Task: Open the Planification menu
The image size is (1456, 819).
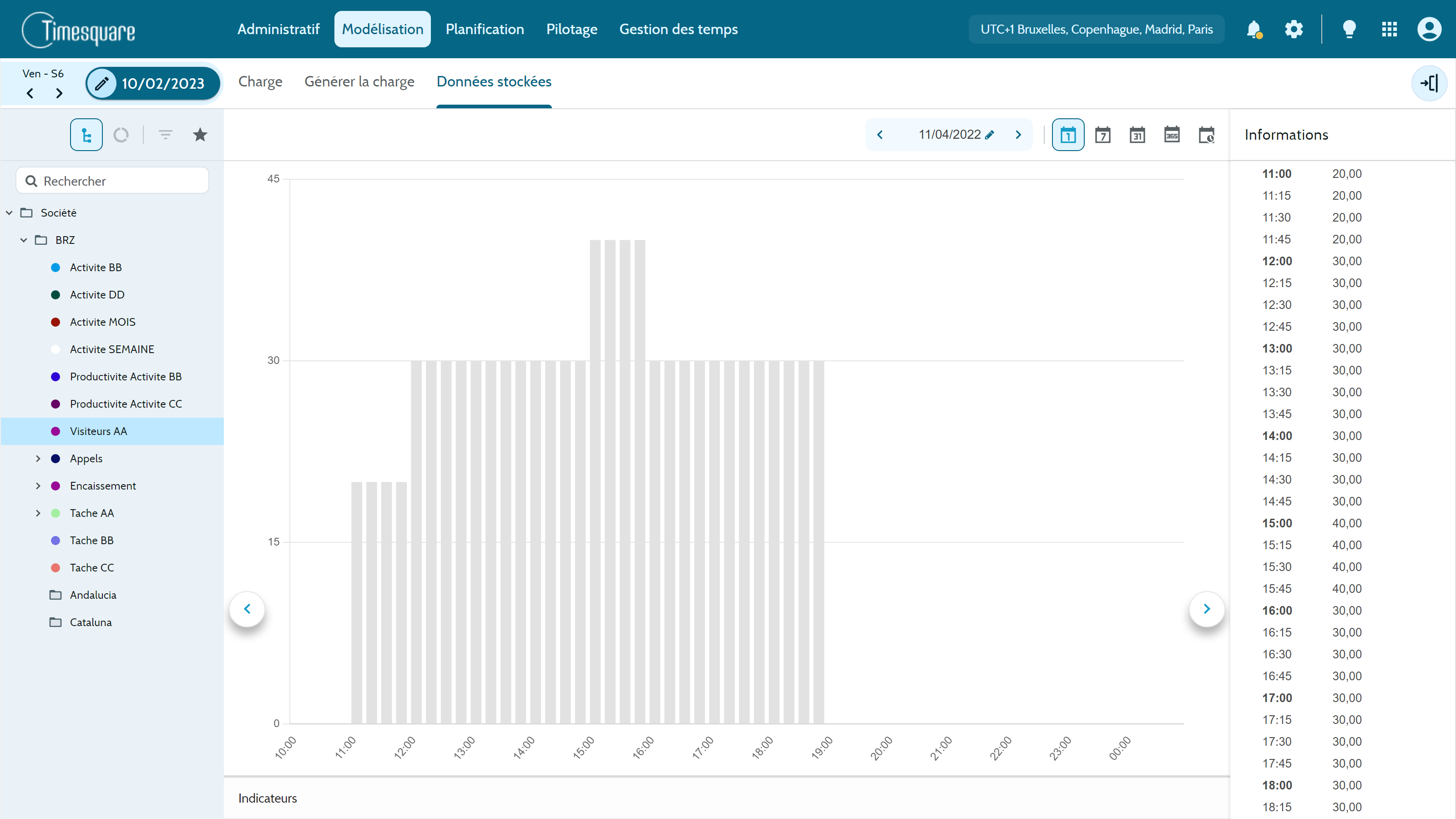Action: 485,30
